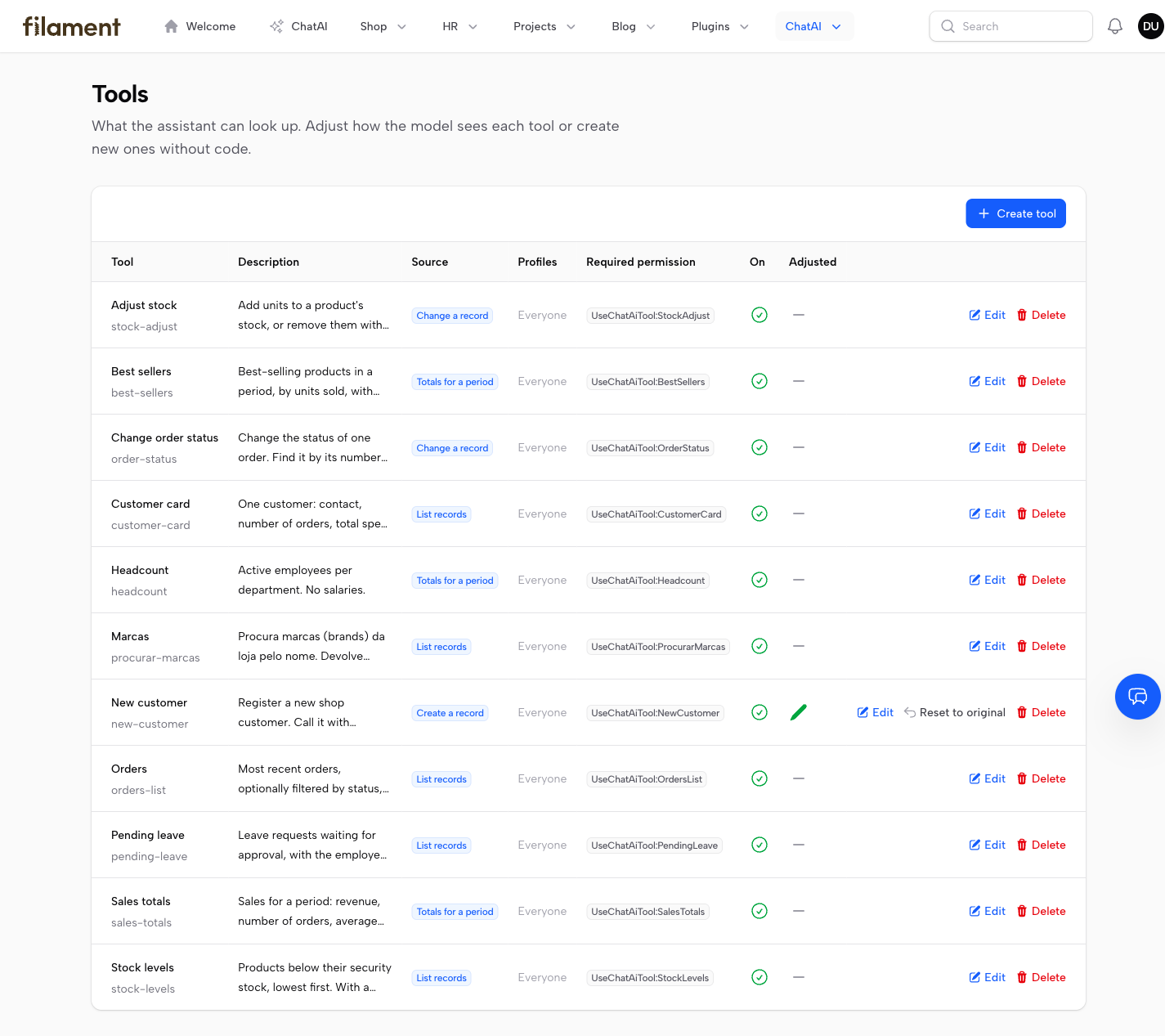Edit the Marcas tool
The width and height of the screenshot is (1165, 1036).
988,646
